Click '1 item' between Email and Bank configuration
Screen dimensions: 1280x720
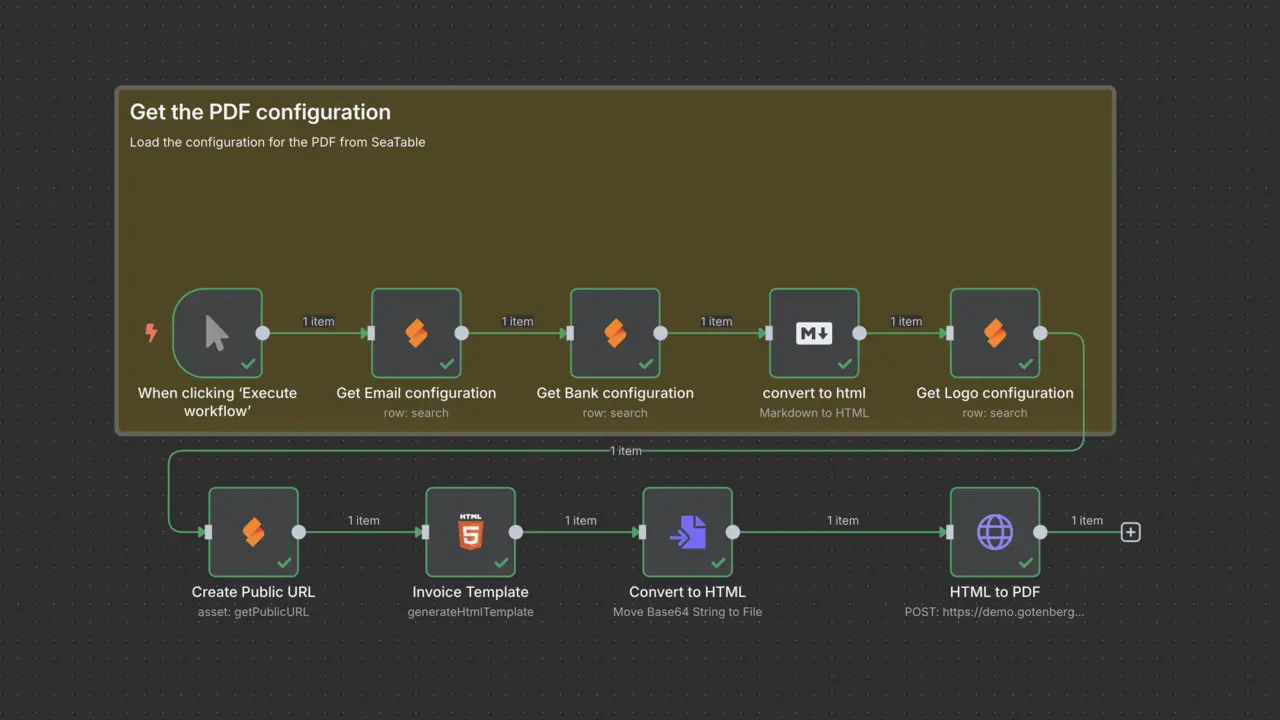pyautogui.click(x=517, y=322)
